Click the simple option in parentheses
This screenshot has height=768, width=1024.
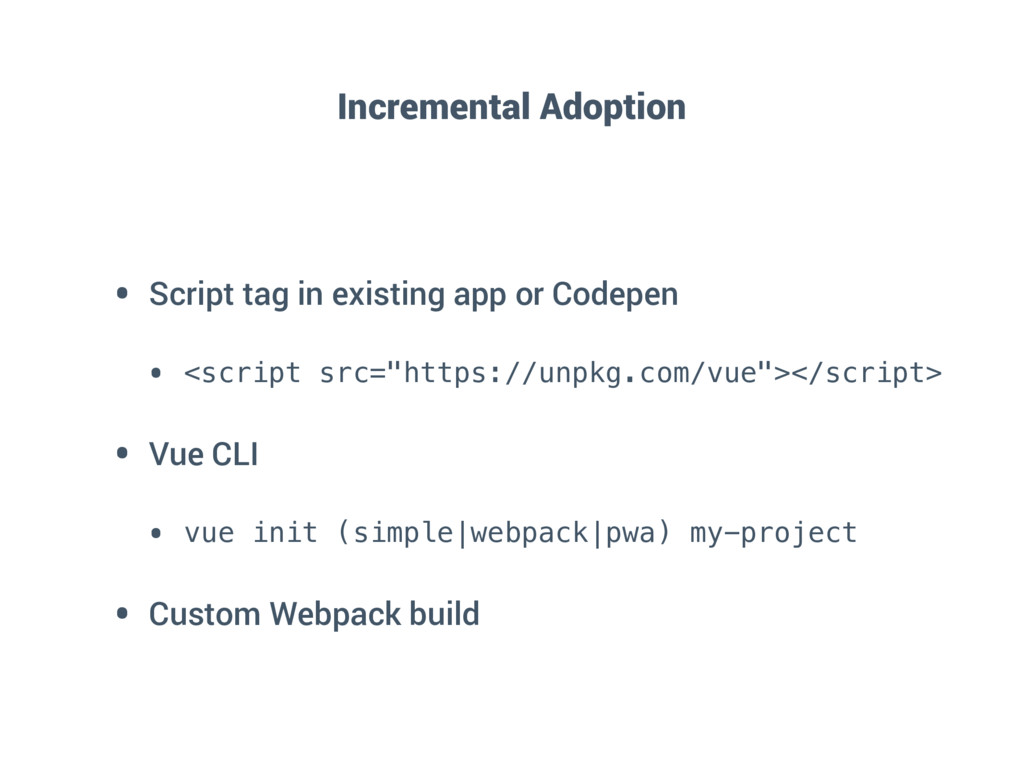[x=403, y=533]
